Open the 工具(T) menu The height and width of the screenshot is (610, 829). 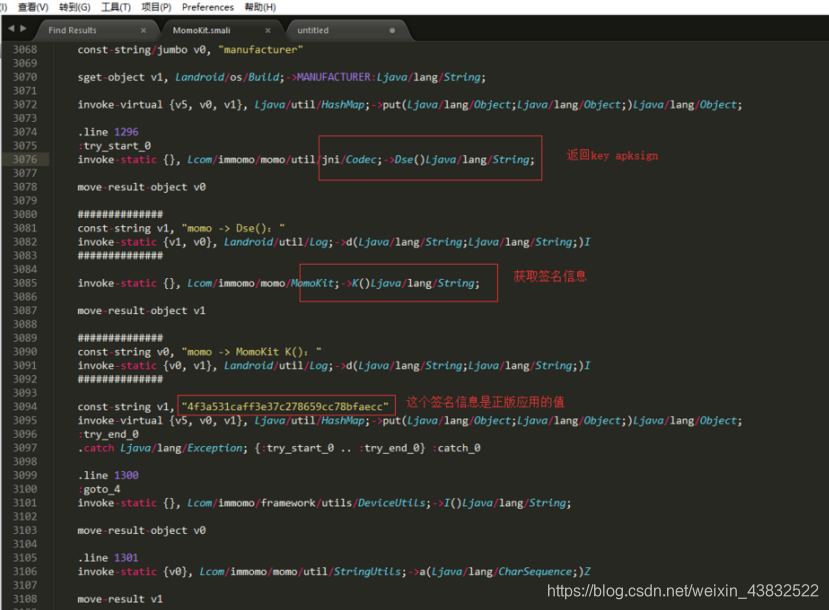pyautogui.click(x=116, y=7)
